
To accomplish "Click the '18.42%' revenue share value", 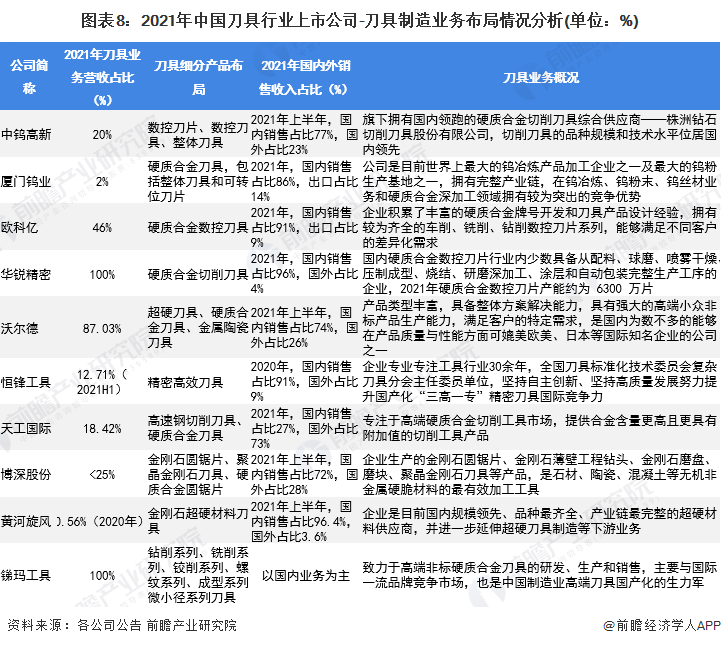I will 102,429.
